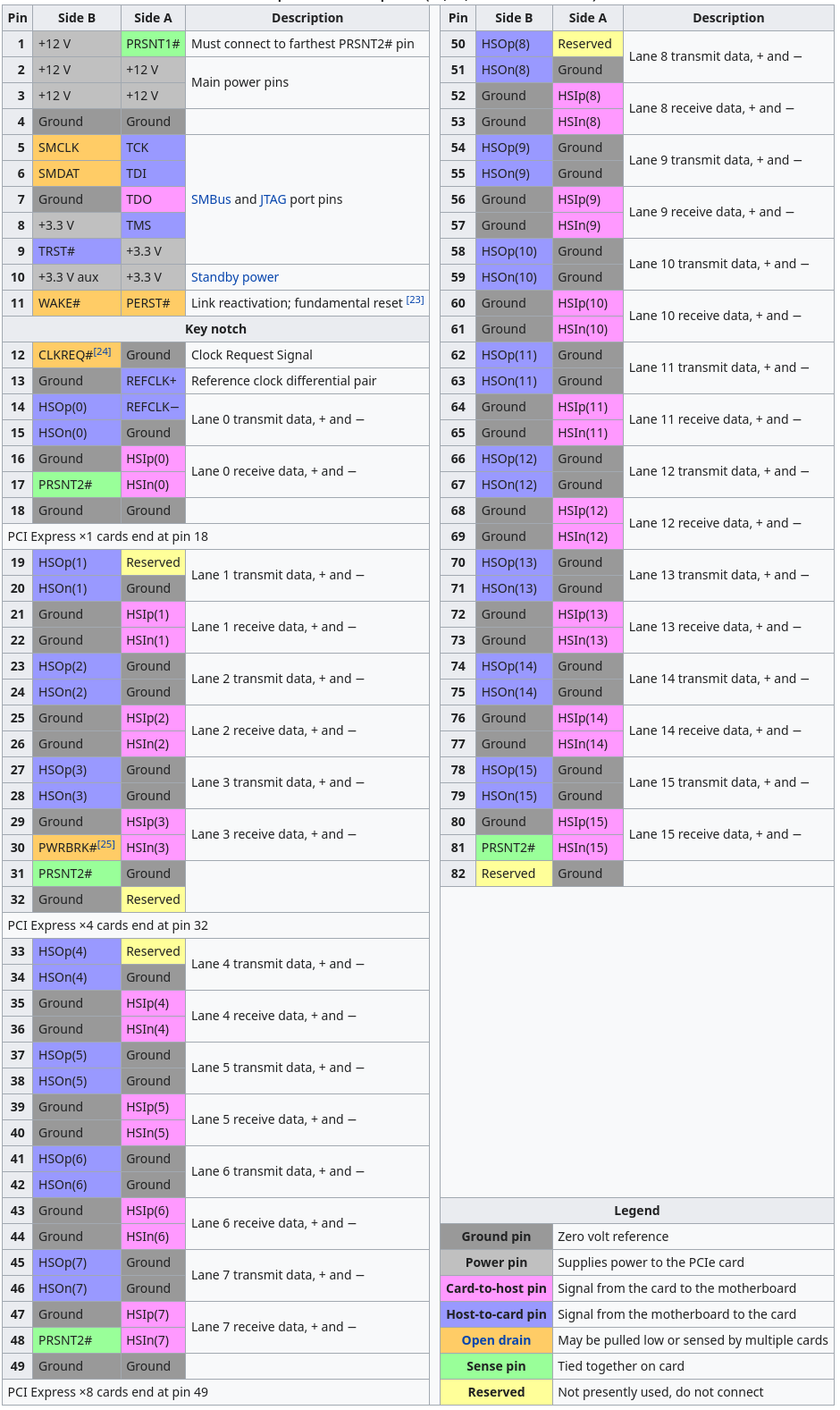The height and width of the screenshot is (1410, 840).
Task: Select PRSNT2# in the pin 81 row
Action: [x=514, y=848]
